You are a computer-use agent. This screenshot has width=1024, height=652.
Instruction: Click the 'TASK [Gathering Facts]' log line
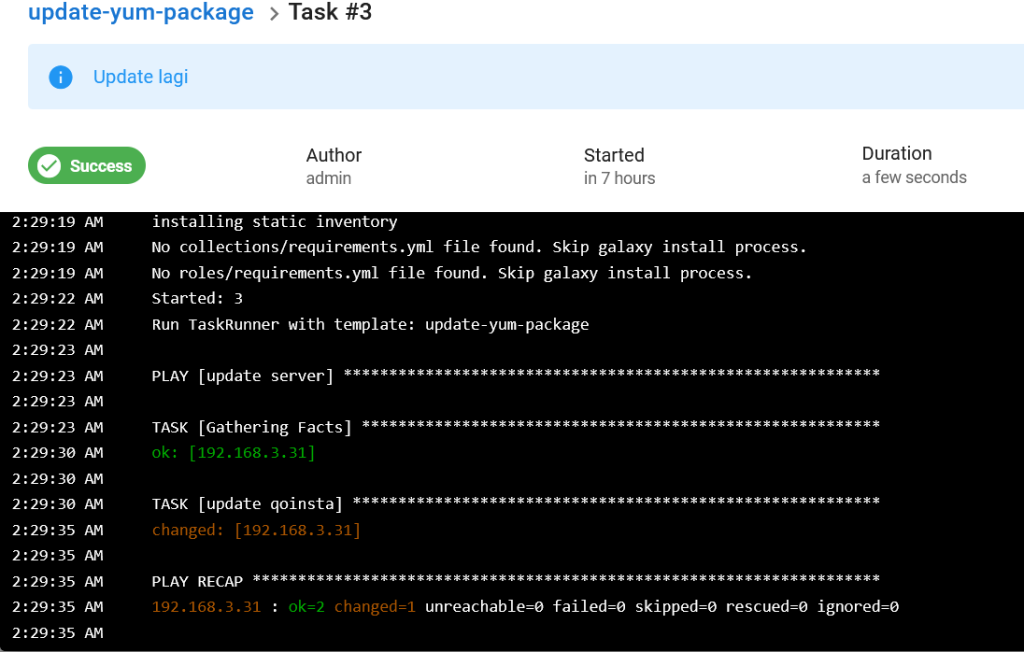(516, 427)
